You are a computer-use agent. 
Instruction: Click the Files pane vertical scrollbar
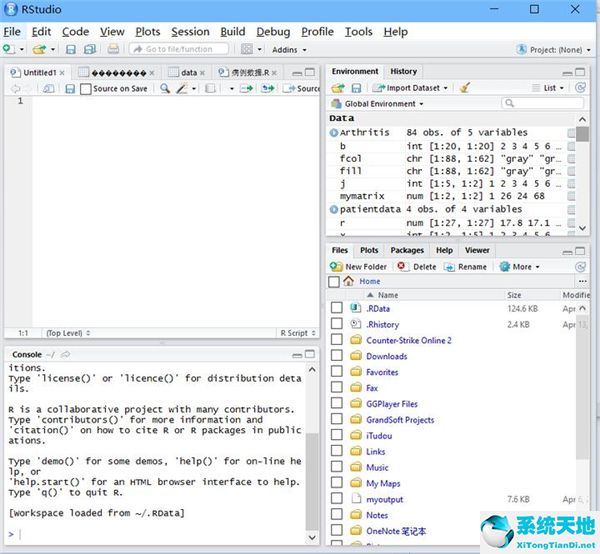[582, 386]
